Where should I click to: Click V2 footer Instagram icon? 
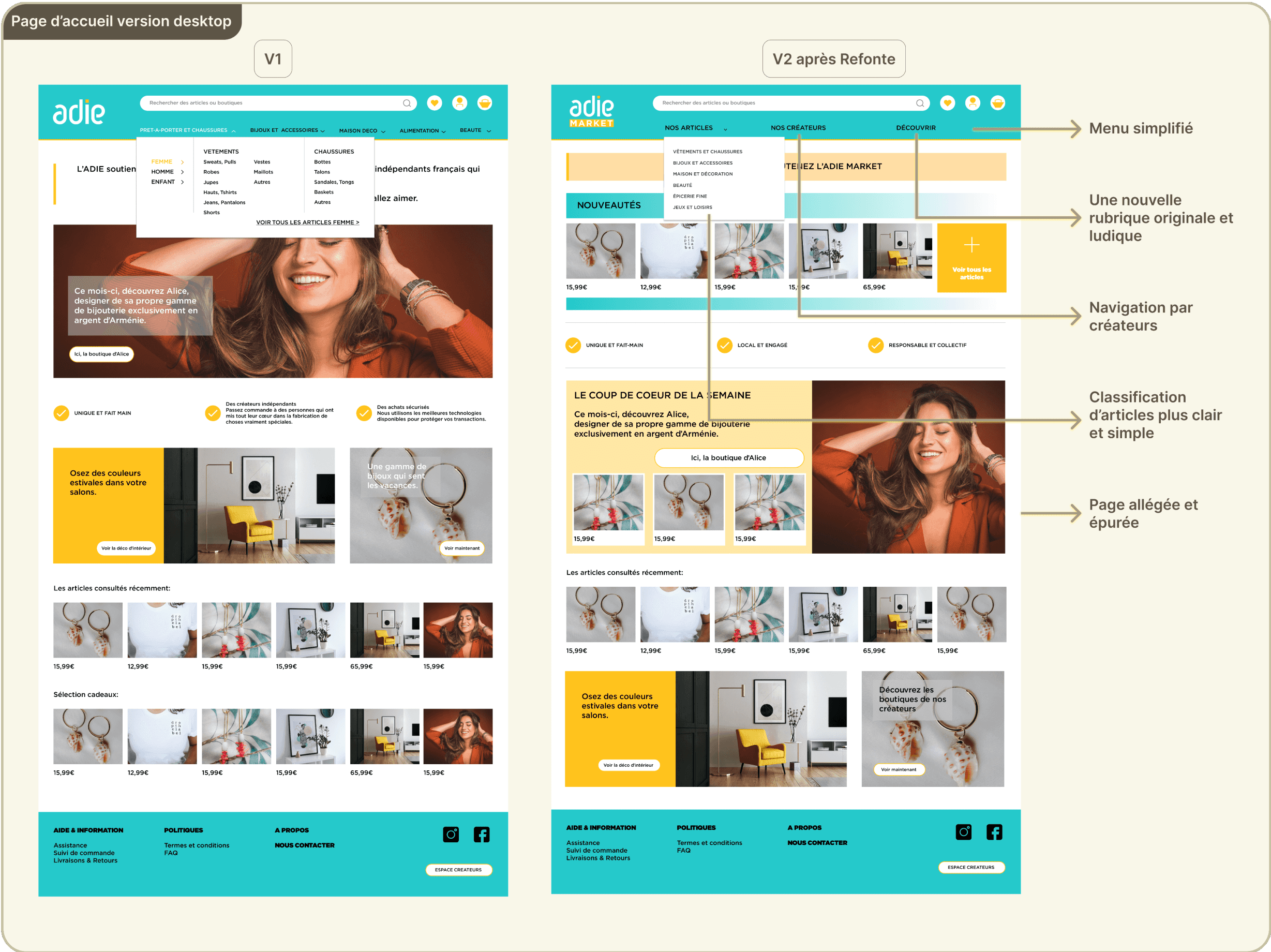tap(964, 832)
